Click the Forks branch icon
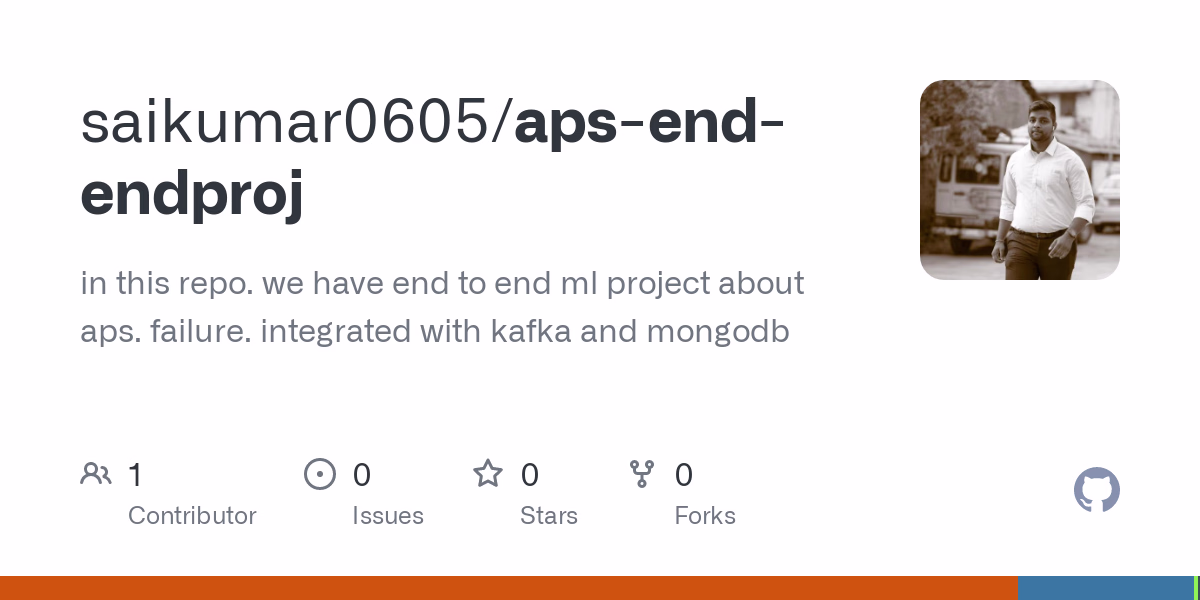 [x=642, y=474]
